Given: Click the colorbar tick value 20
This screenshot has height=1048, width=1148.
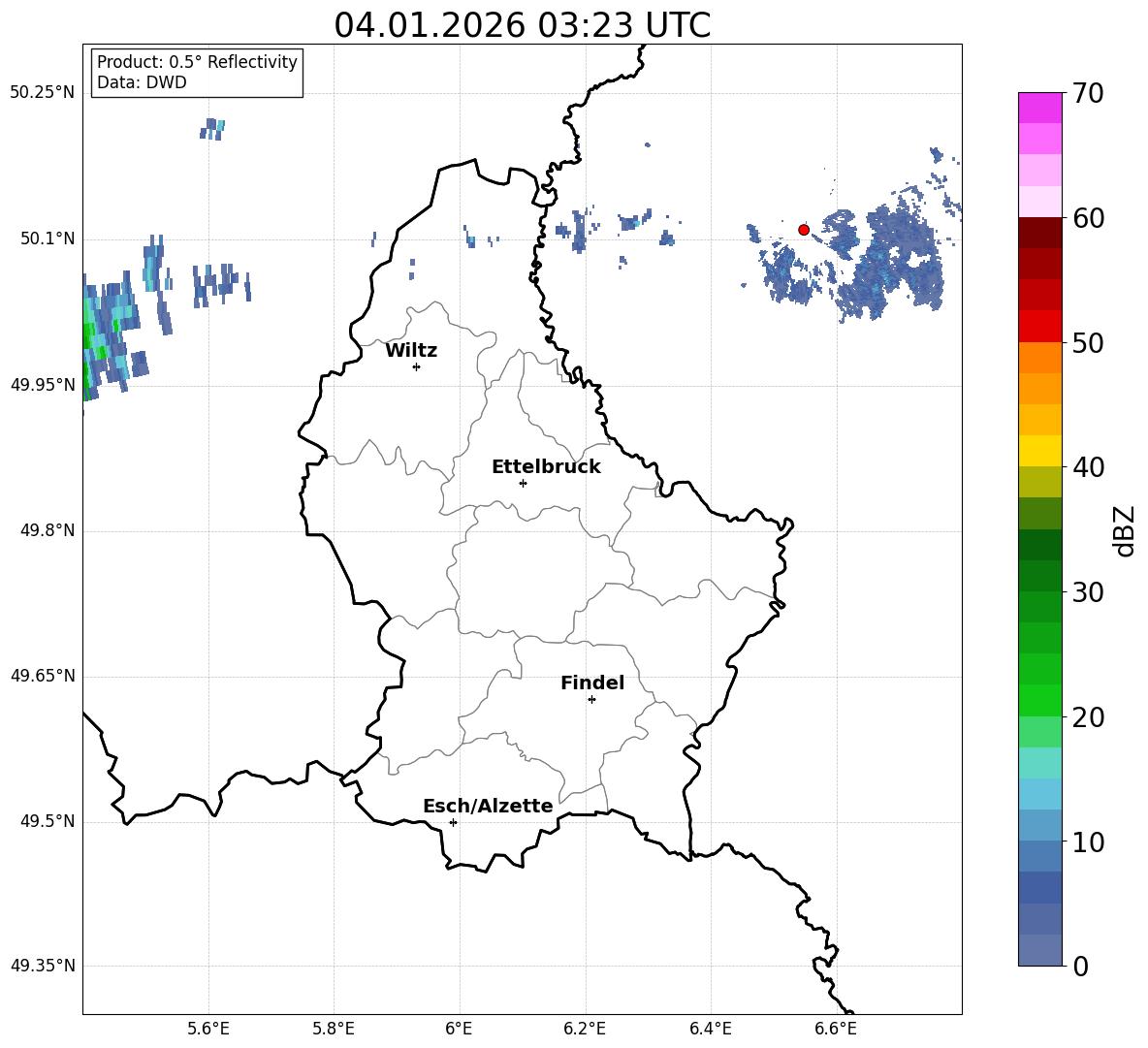Looking at the screenshot, I should click(1087, 717).
